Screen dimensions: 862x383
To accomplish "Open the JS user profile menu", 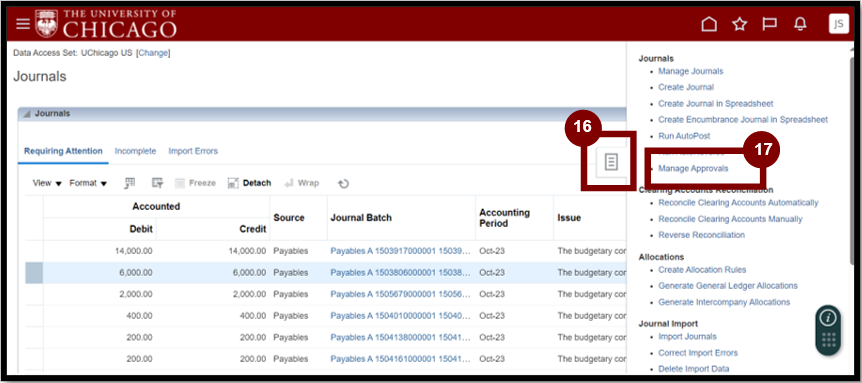I will coord(838,24).
